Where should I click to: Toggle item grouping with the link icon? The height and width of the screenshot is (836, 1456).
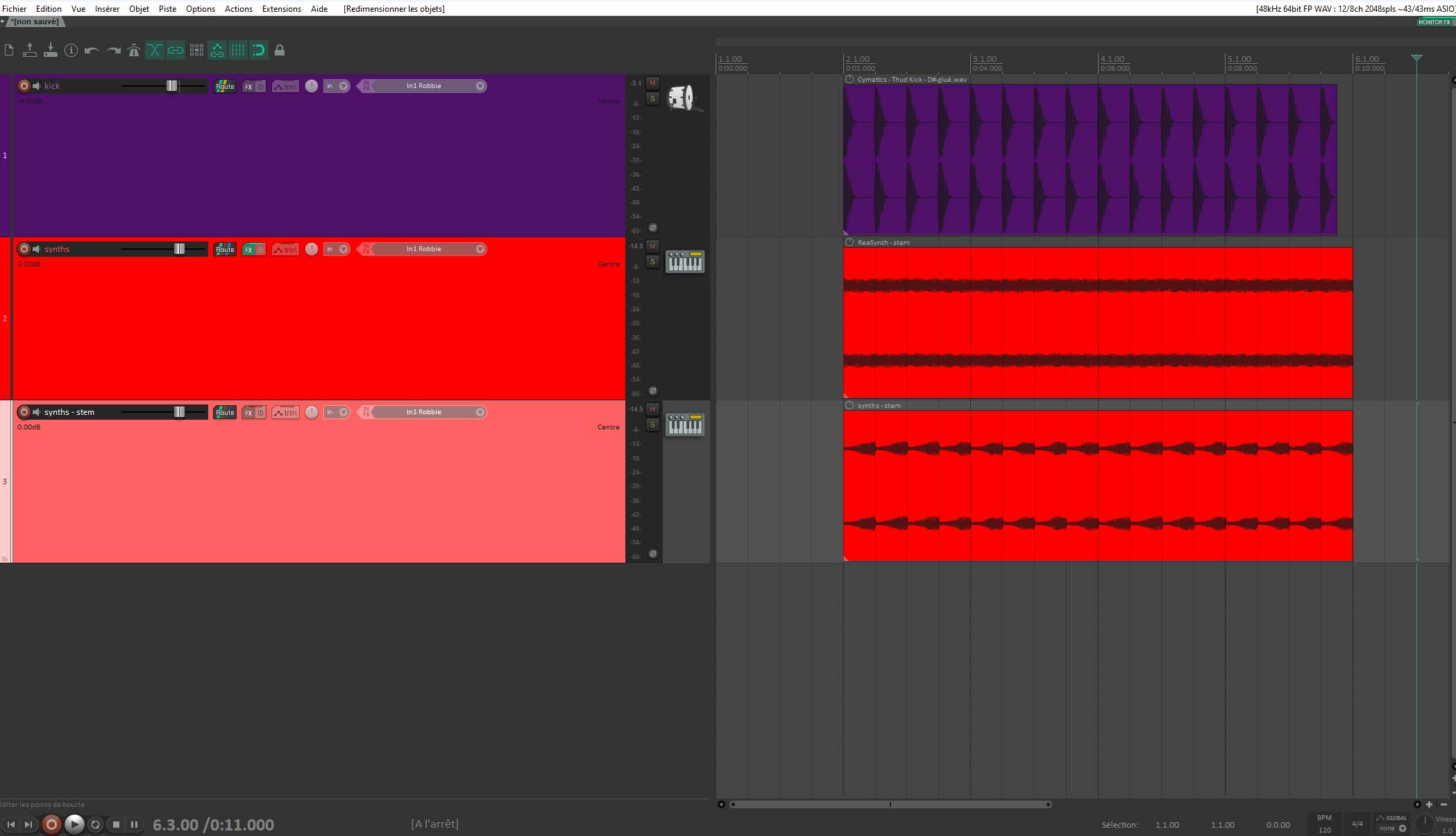coord(175,50)
